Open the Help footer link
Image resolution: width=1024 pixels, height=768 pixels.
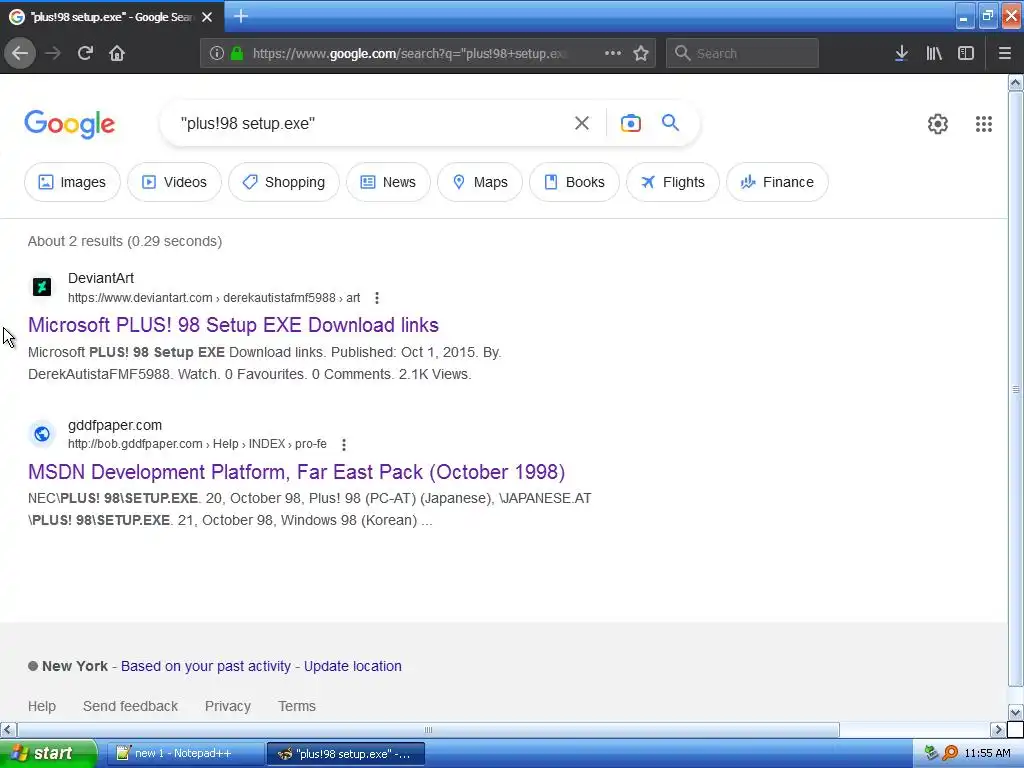42,706
